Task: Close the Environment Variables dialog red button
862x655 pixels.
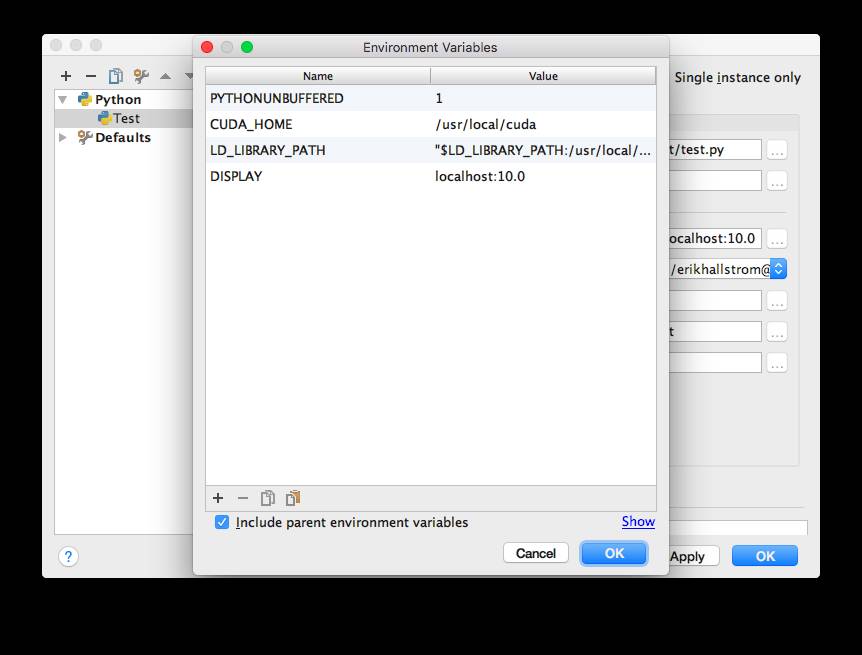Action: tap(207, 47)
